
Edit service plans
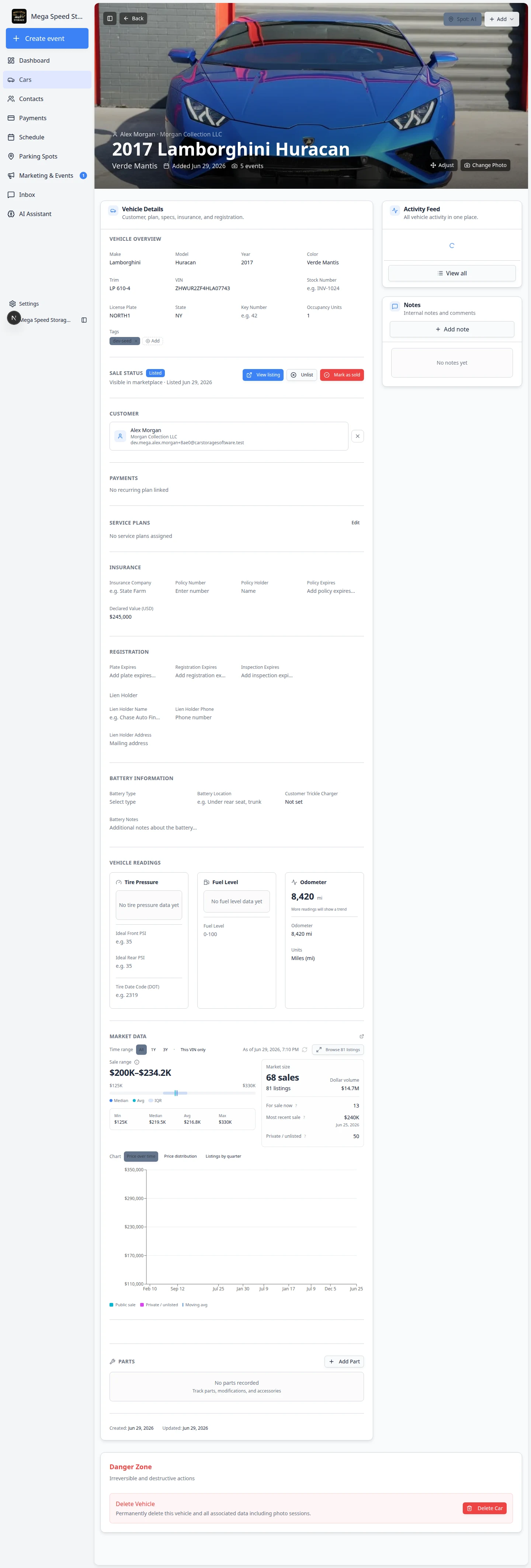(355, 522)
